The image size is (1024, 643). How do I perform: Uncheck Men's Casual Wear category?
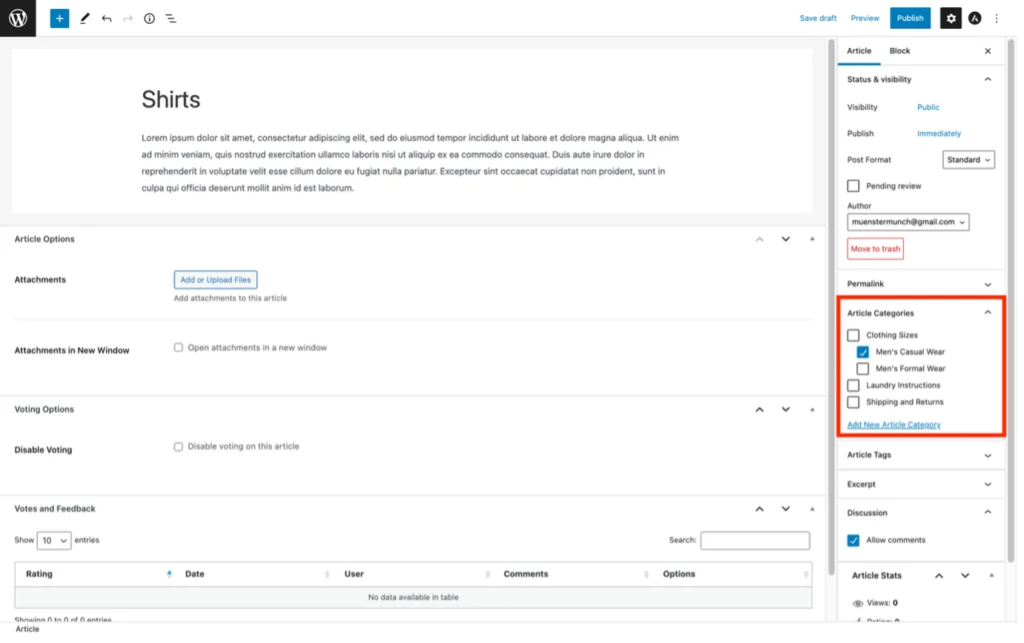click(x=863, y=352)
